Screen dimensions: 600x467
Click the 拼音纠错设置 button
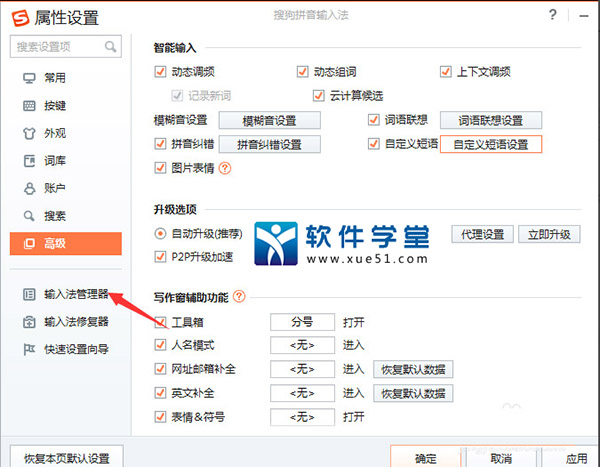click(270, 144)
